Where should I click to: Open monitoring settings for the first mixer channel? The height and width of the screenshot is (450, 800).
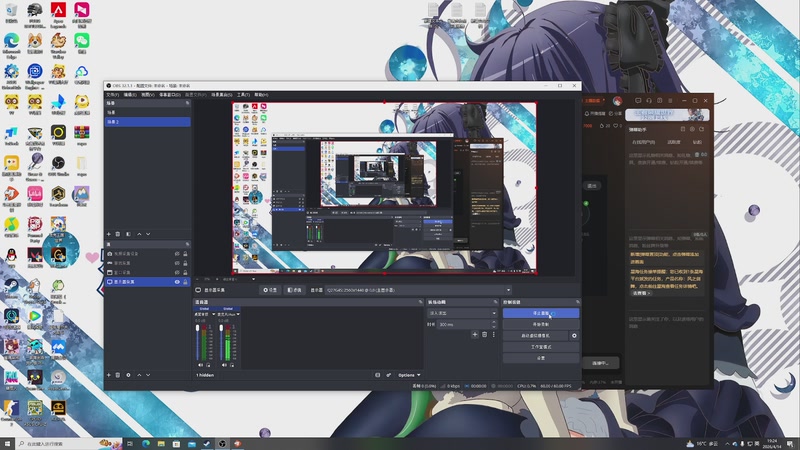tap(208, 365)
